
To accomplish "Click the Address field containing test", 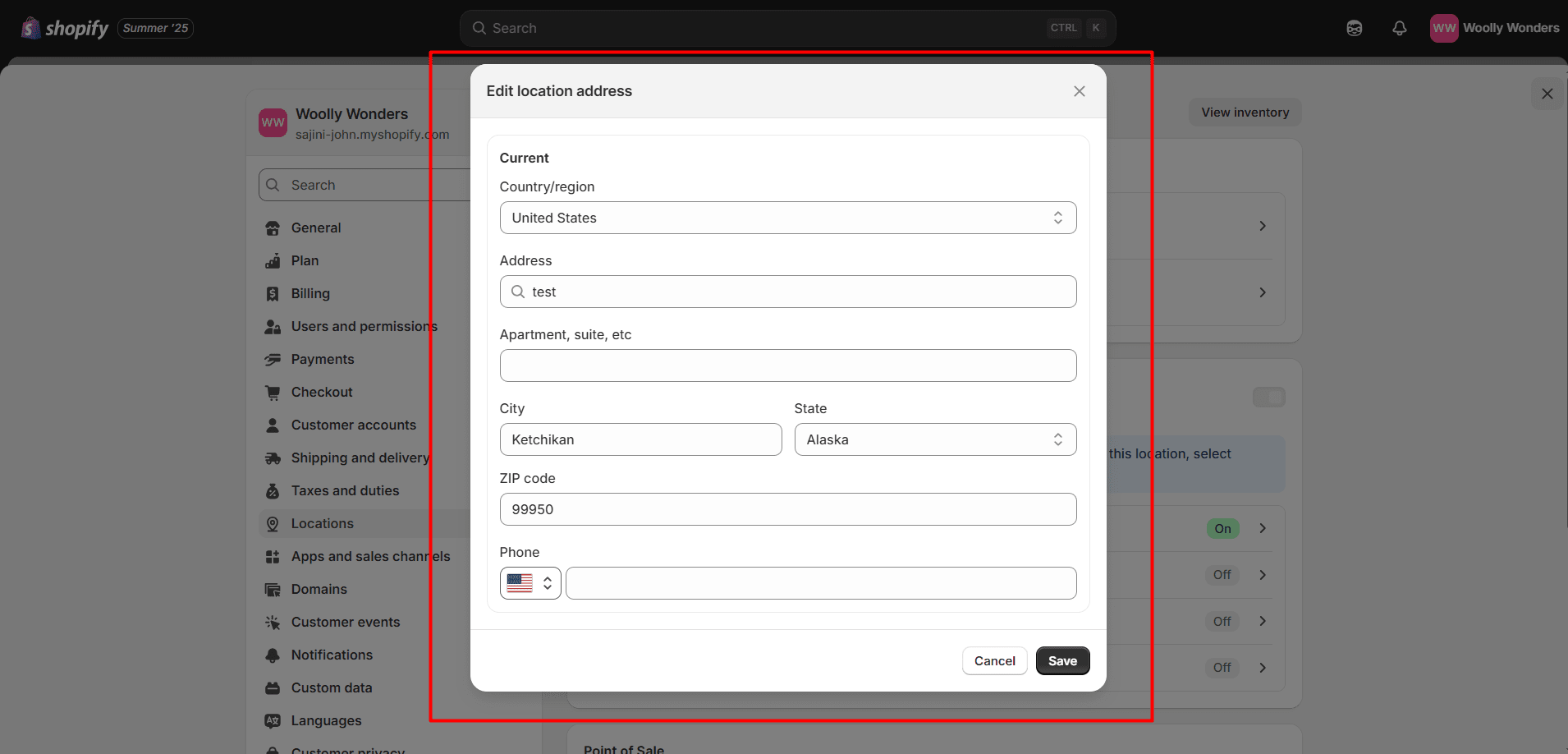I will 788,292.
